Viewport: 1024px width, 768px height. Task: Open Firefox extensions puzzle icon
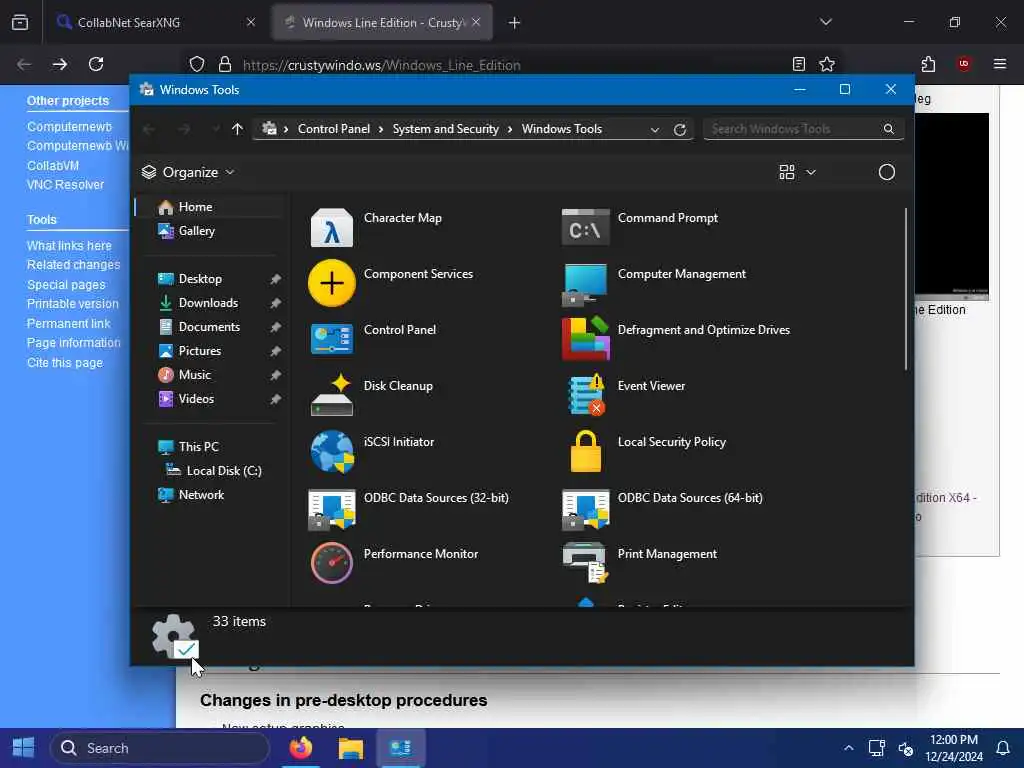tap(928, 64)
